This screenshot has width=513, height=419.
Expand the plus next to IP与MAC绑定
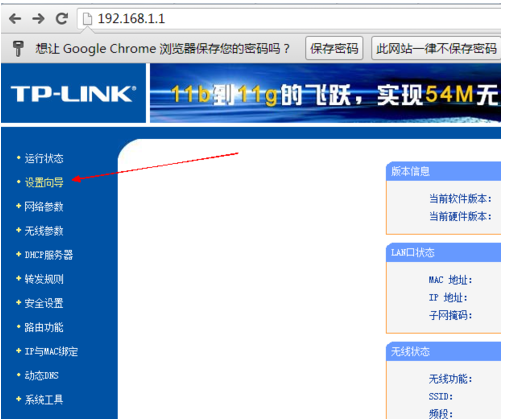click(19, 351)
